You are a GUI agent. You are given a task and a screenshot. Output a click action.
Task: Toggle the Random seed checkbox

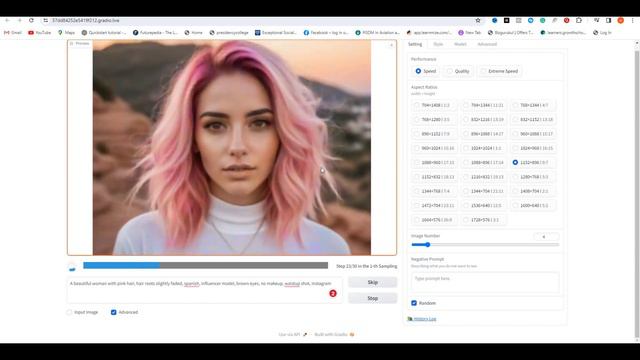414,303
